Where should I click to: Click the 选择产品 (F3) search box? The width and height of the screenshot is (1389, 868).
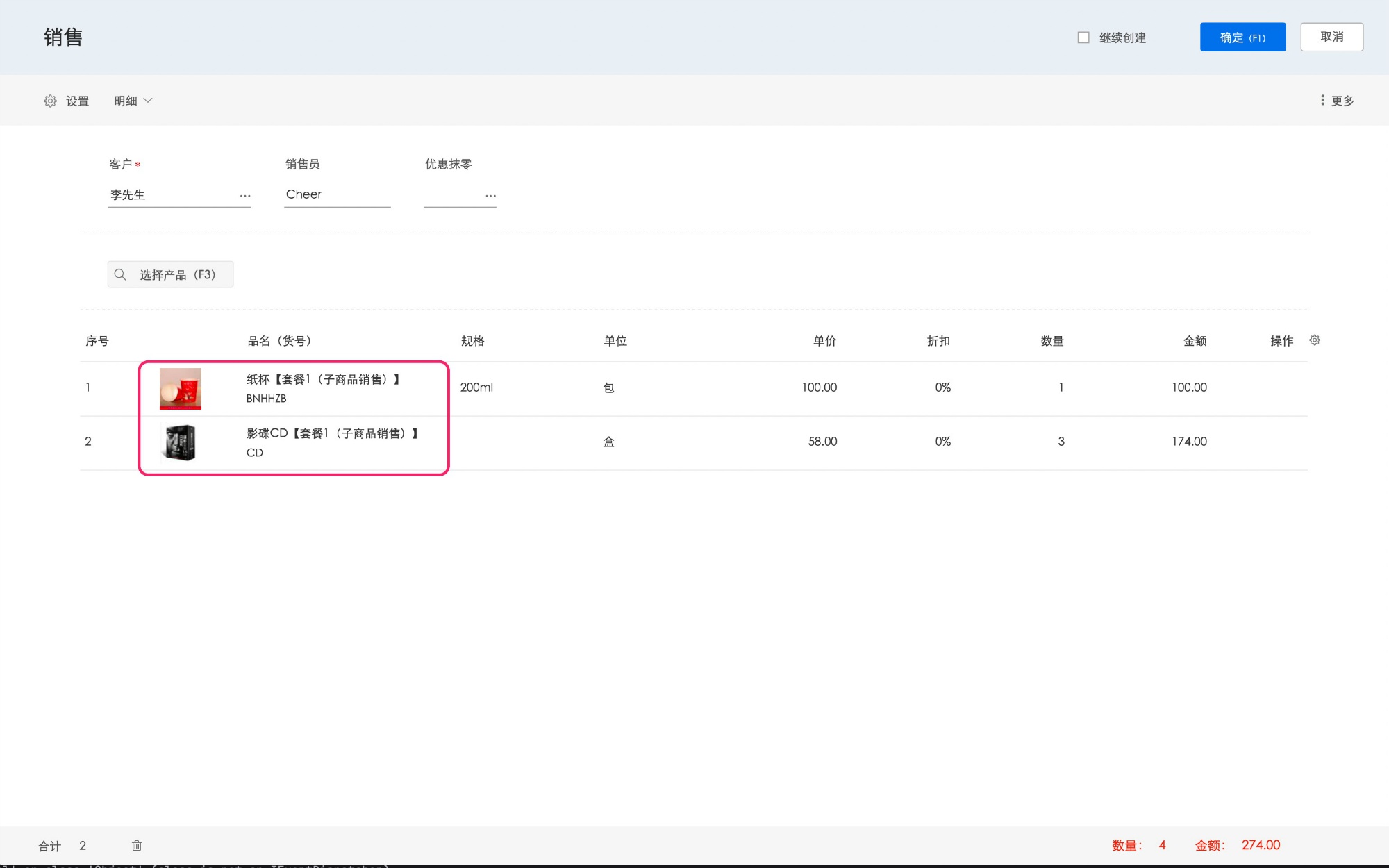[x=177, y=275]
